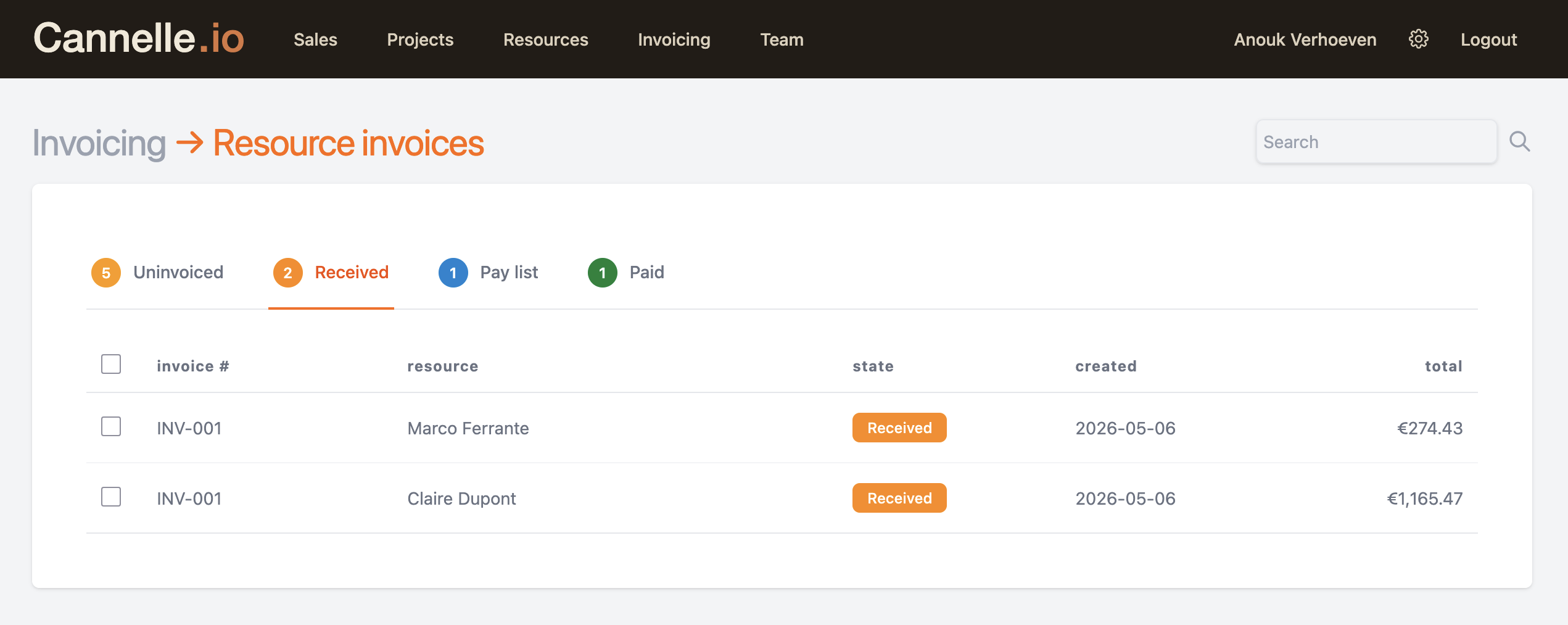Screen dimensions: 1568x625
Task: Check the Marco Ferrante invoice row checkbox
Action: point(111,426)
